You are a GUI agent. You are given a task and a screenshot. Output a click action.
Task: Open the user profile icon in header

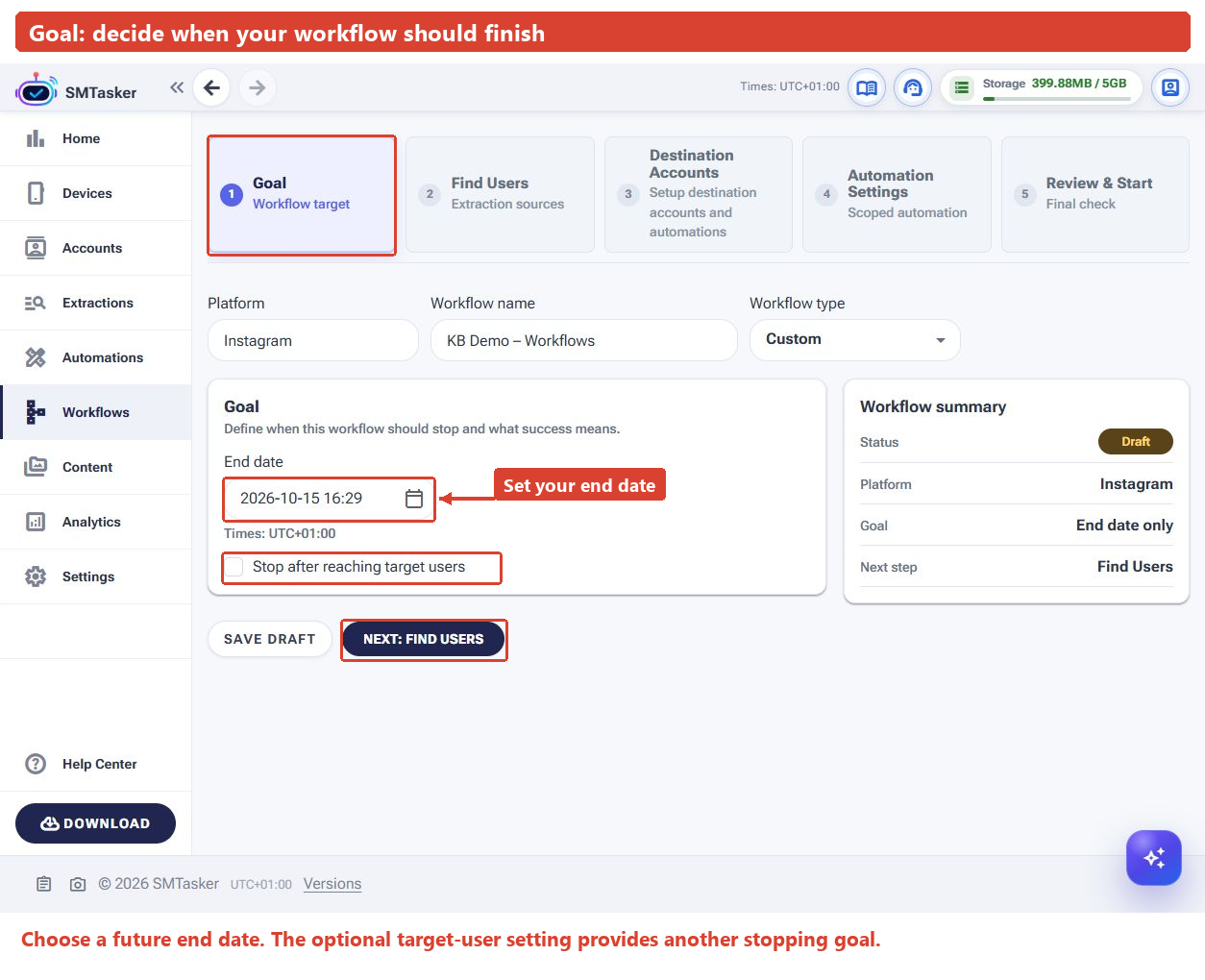1170,87
